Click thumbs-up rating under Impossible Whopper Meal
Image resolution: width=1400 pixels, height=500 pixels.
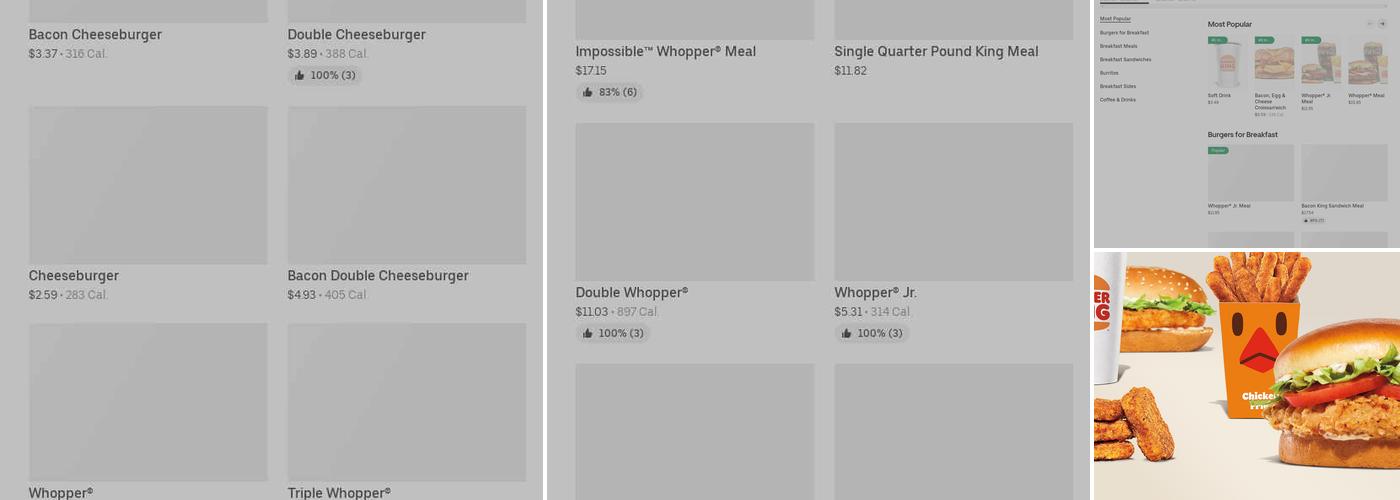(609, 92)
